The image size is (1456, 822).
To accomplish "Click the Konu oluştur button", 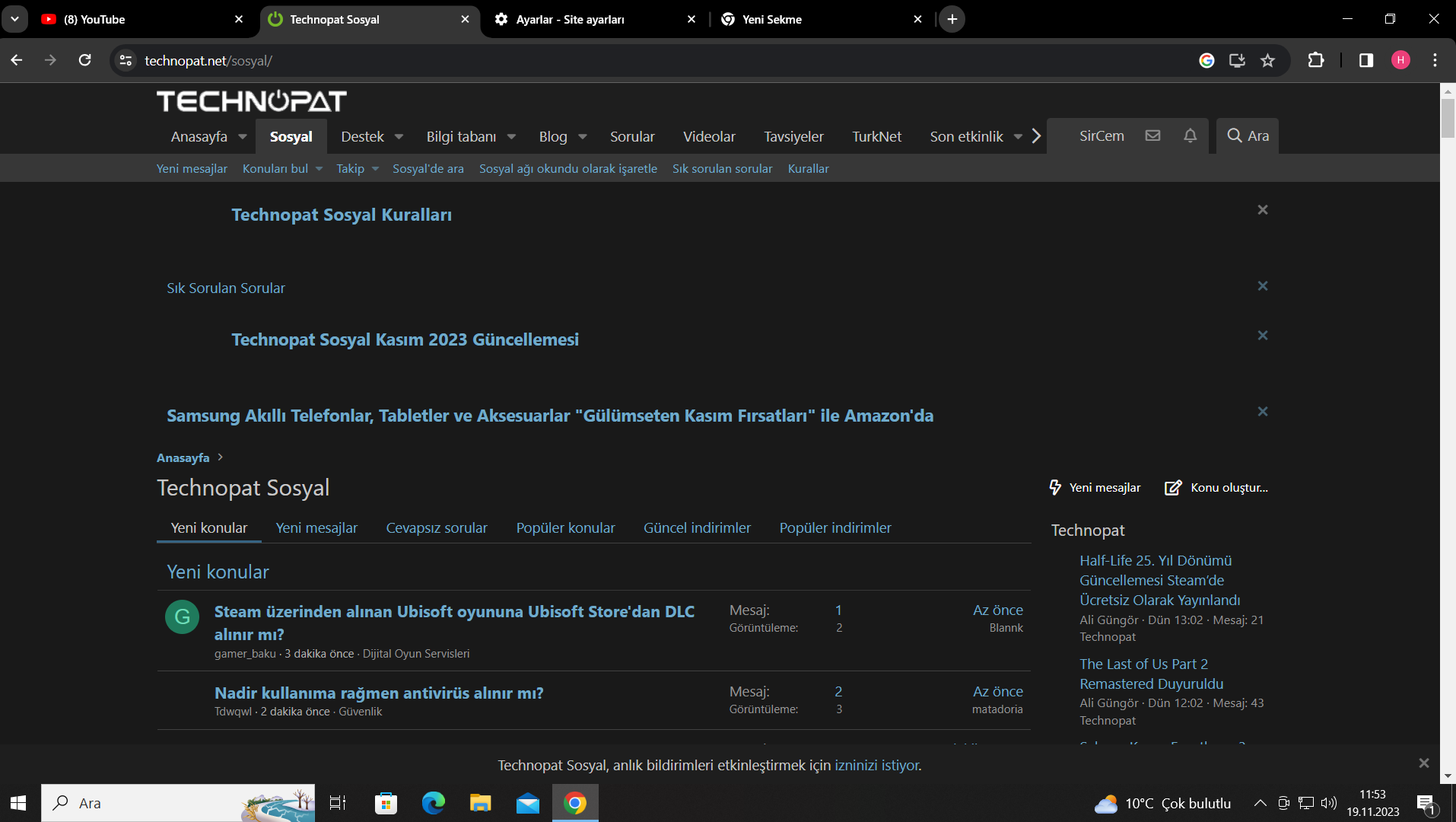I will pyautogui.click(x=1216, y=487).
